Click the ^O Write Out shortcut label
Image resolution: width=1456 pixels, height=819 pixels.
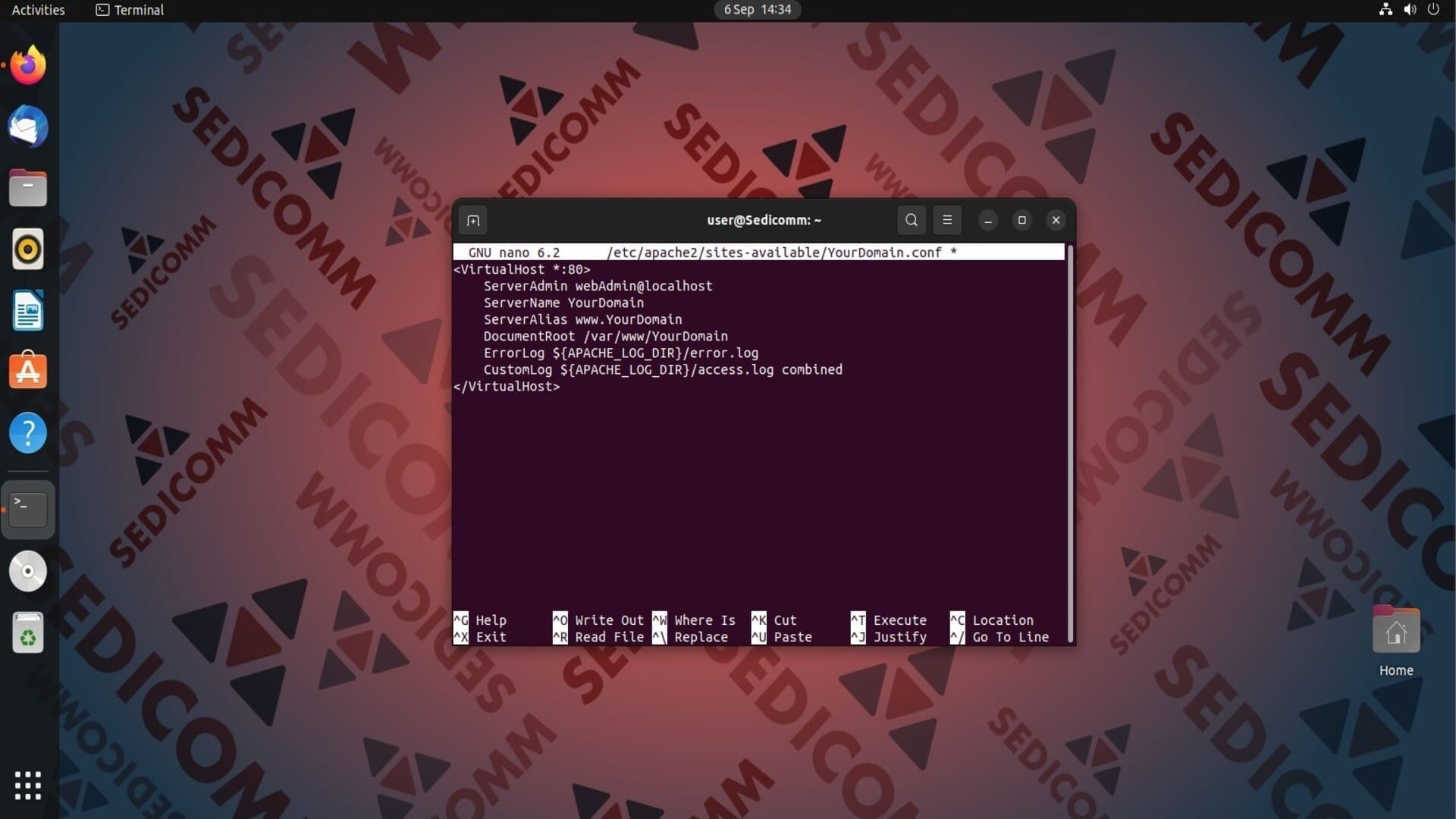[x=598, y=620]
